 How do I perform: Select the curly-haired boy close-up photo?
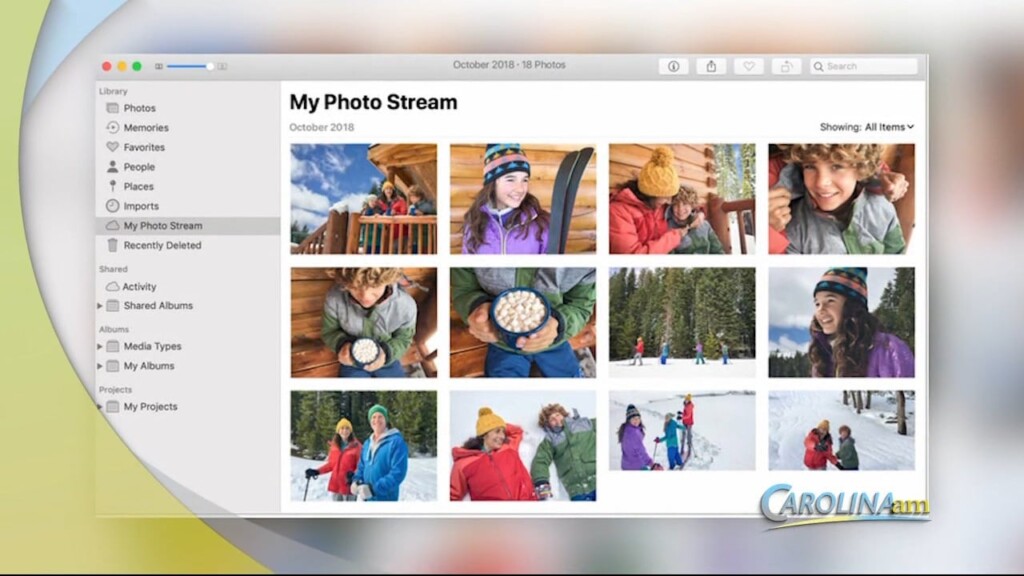click(841, 199)
